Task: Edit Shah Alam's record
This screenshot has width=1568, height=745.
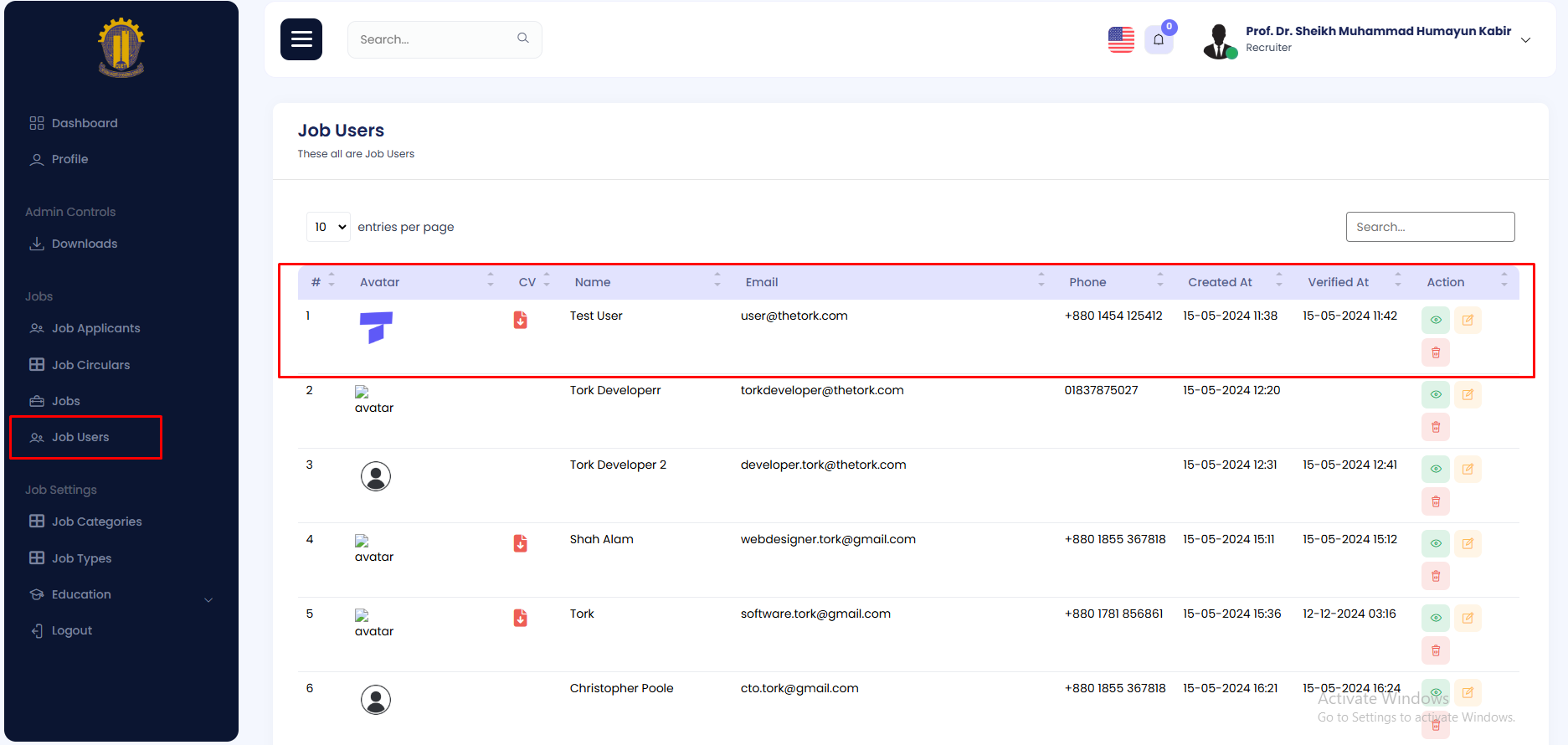Action: point(1468,543)
